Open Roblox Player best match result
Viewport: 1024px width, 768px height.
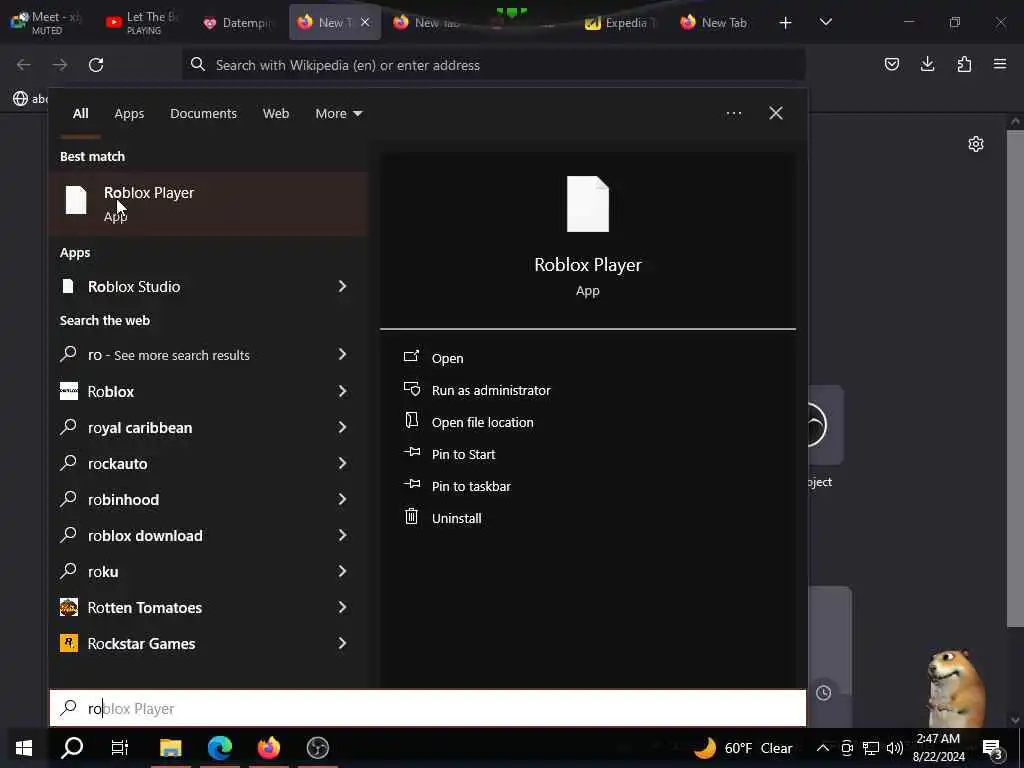pyautogui.click(x=208, y=204)
